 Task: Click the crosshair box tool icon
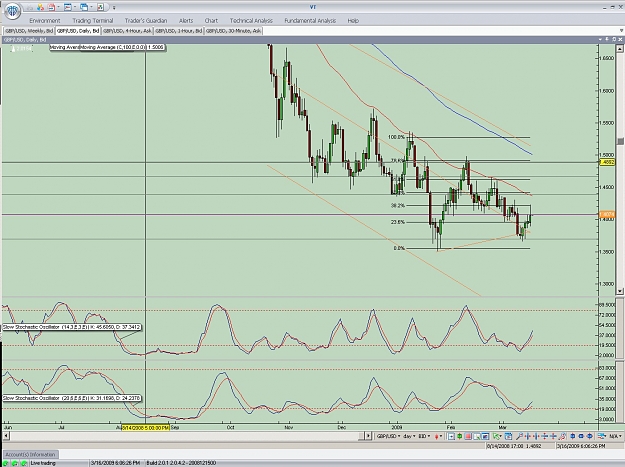click(451, 437)
